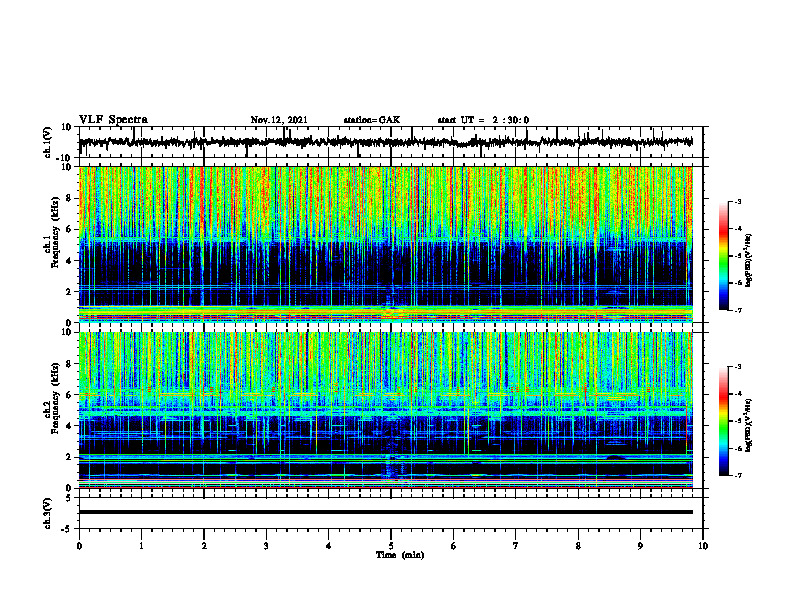This screenshot has width=792, height=612.
Task: Click "-3" on the ch.1 color scale
Action: 738,201
